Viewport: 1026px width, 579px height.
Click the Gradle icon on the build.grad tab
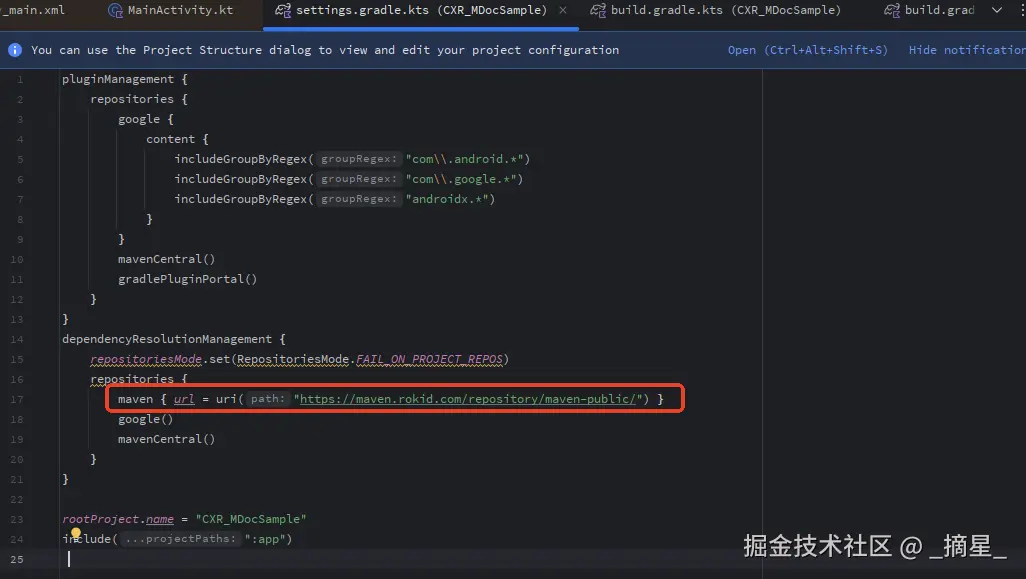tap(891, 10)
